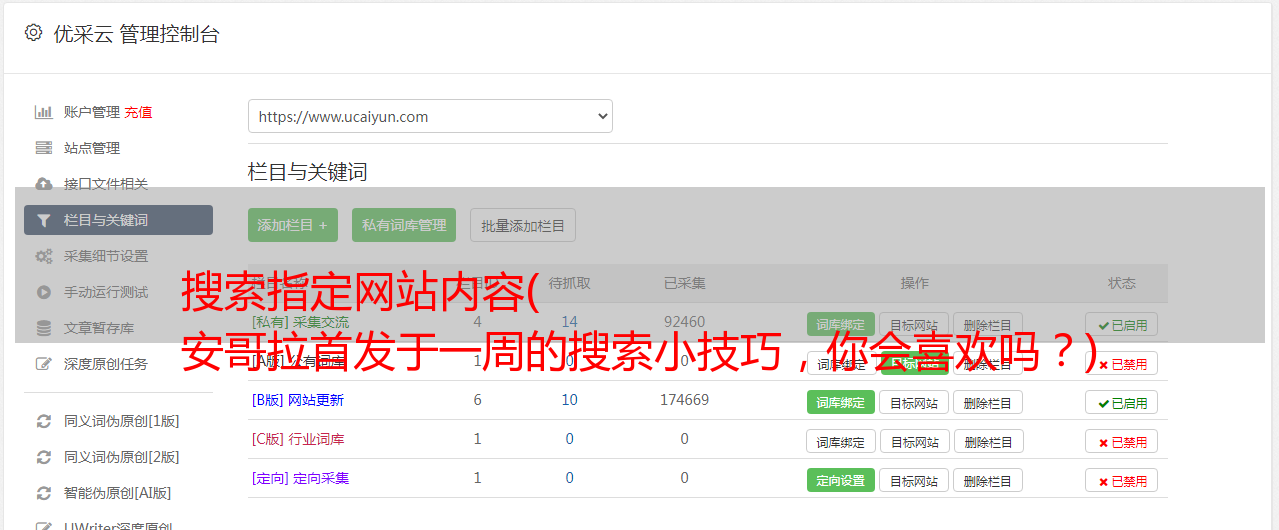This screenshot has width=1279, height=530.
Task: Open 同义词伪原创[1版] in the sidebar
Action: pyautogui.click(x=122, y=421)
